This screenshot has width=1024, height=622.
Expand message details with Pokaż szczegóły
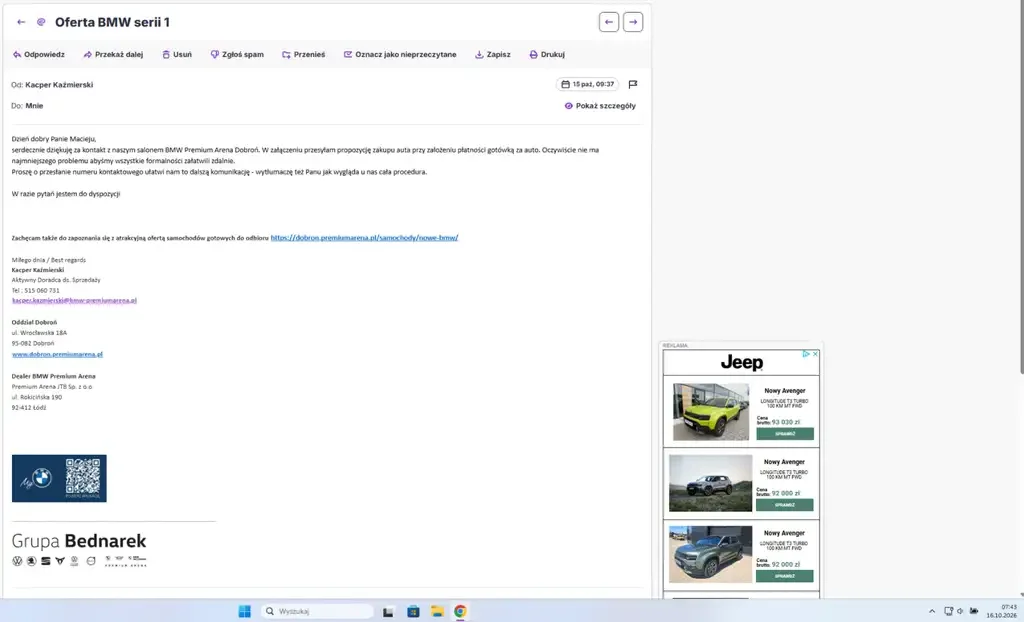(x=600, y=106)
